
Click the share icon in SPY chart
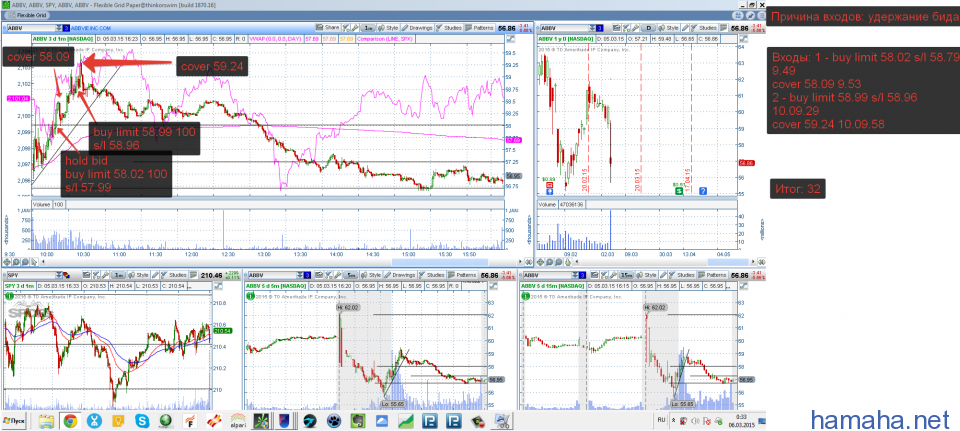click(x=86, y=275)
